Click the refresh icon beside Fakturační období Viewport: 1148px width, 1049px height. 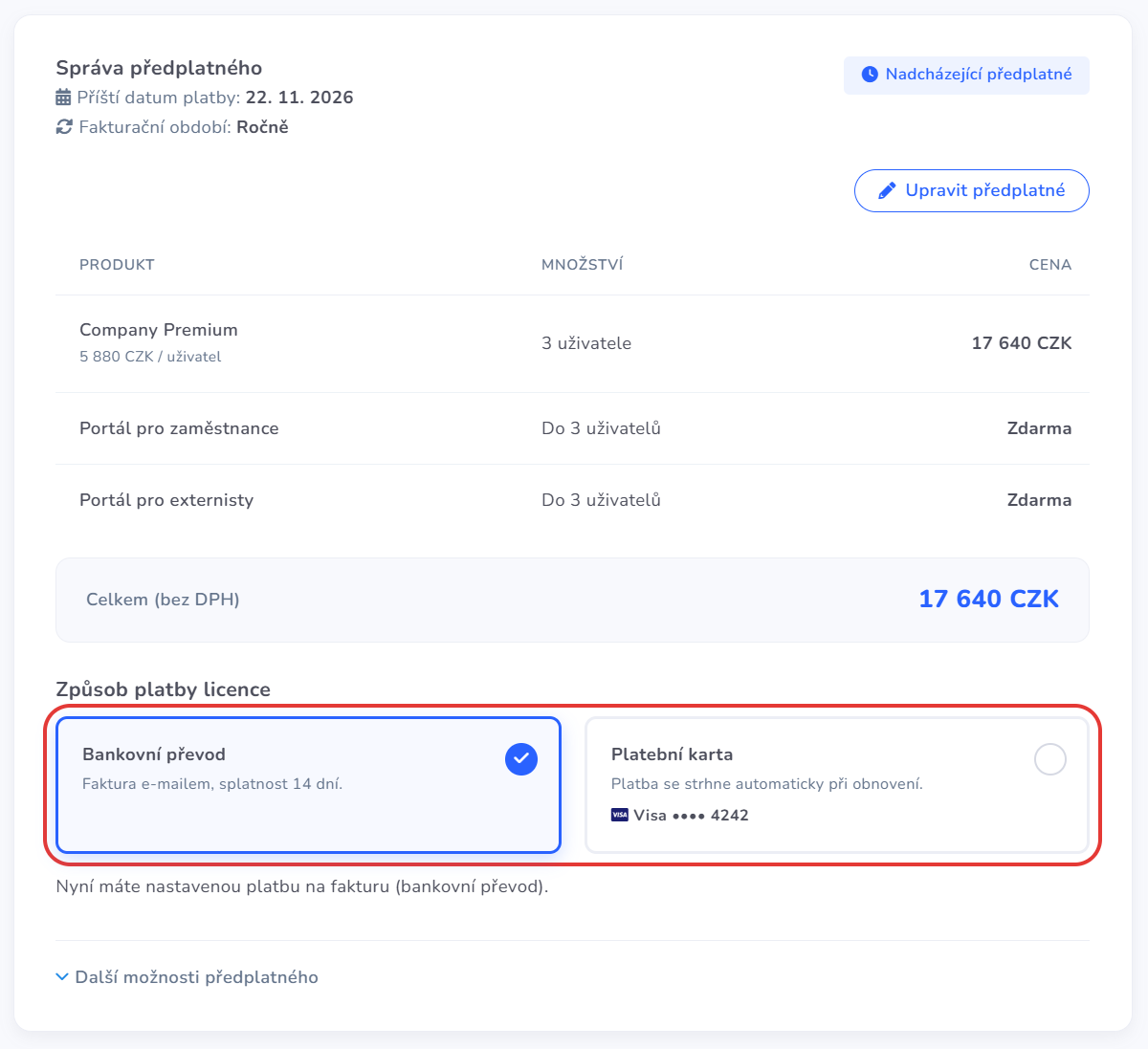point(64,127)
